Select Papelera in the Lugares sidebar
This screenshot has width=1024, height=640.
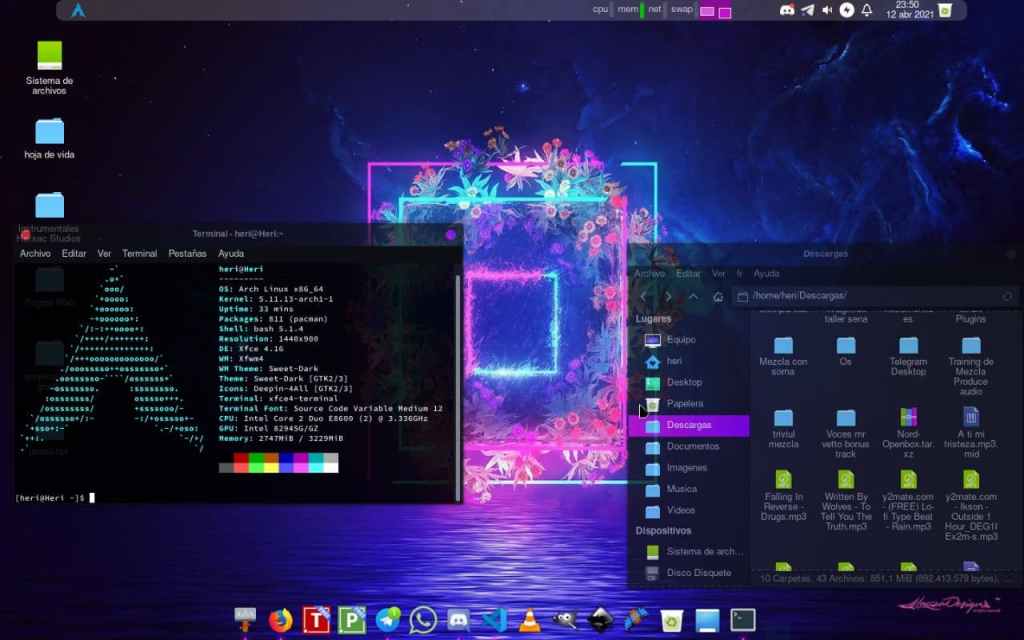(x=684, y=403)
